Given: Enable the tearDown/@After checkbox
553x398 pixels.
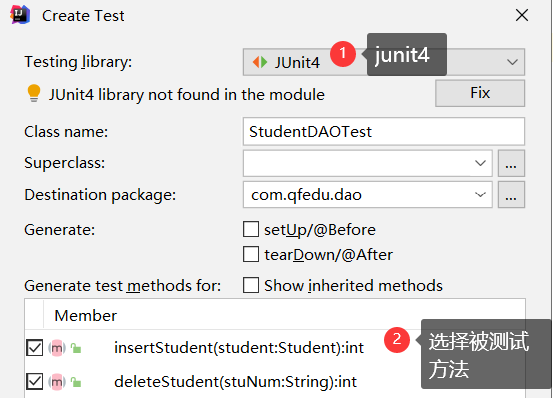Looking at the screenshot, I should coord(251,254).
